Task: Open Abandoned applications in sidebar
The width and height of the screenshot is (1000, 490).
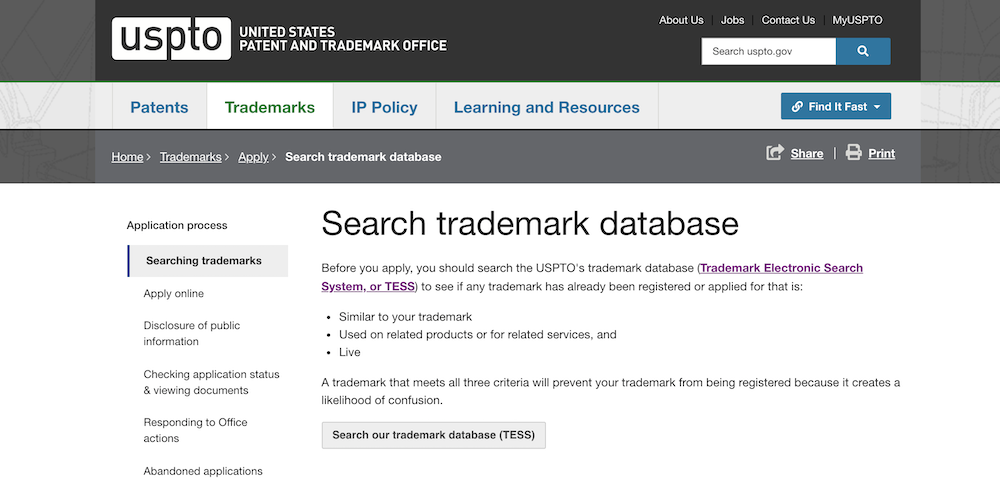Action: click(x=203, y=471)
